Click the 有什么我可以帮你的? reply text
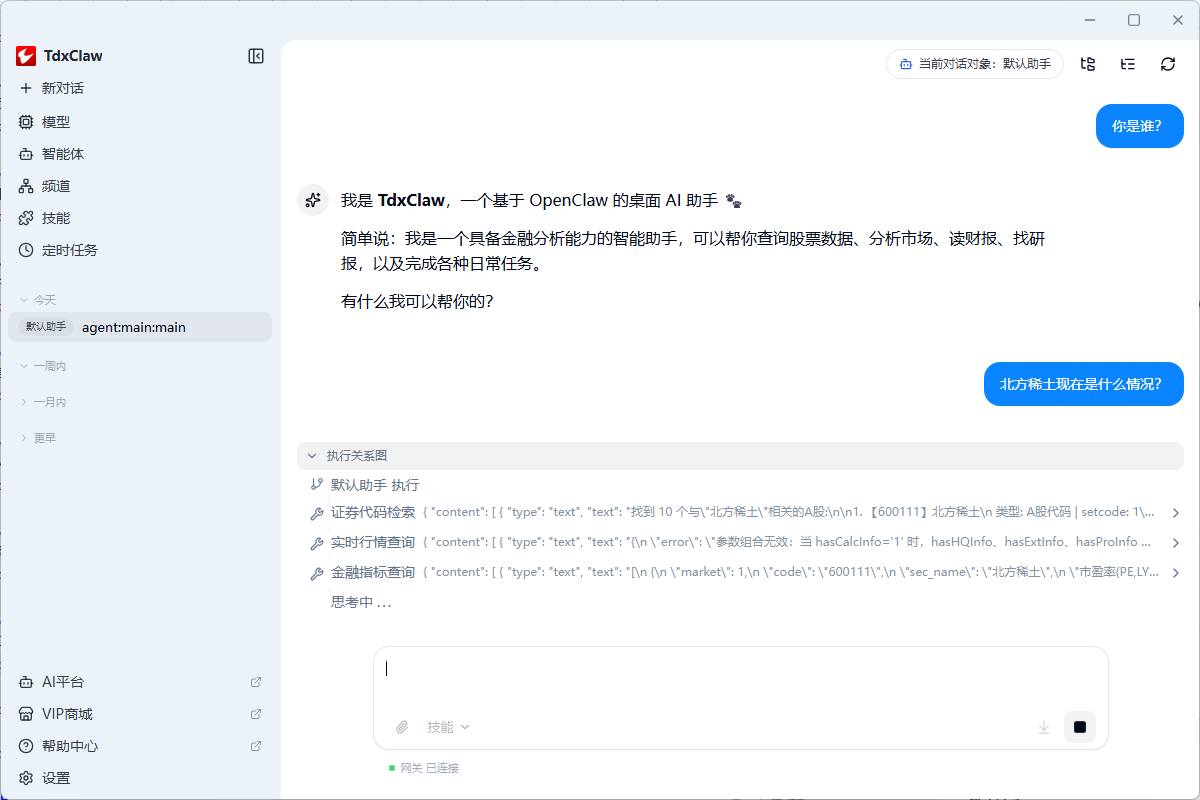The image size is (1200, 800). coord(417,300)
